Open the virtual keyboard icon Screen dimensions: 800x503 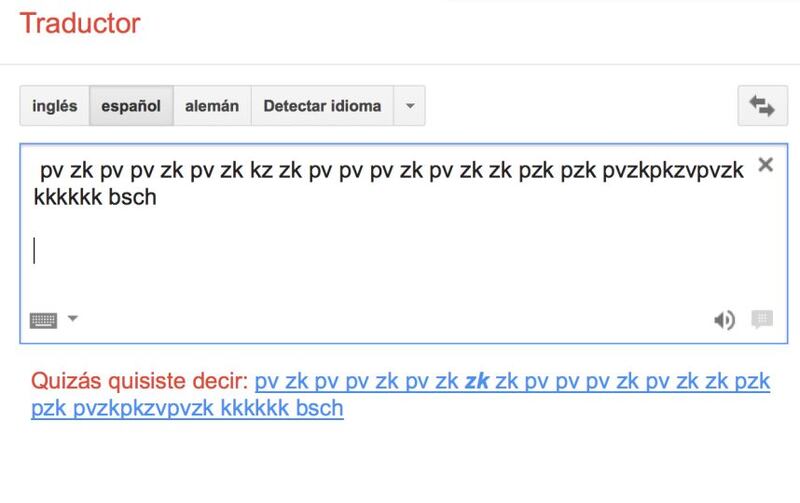[x=43, y=320]
